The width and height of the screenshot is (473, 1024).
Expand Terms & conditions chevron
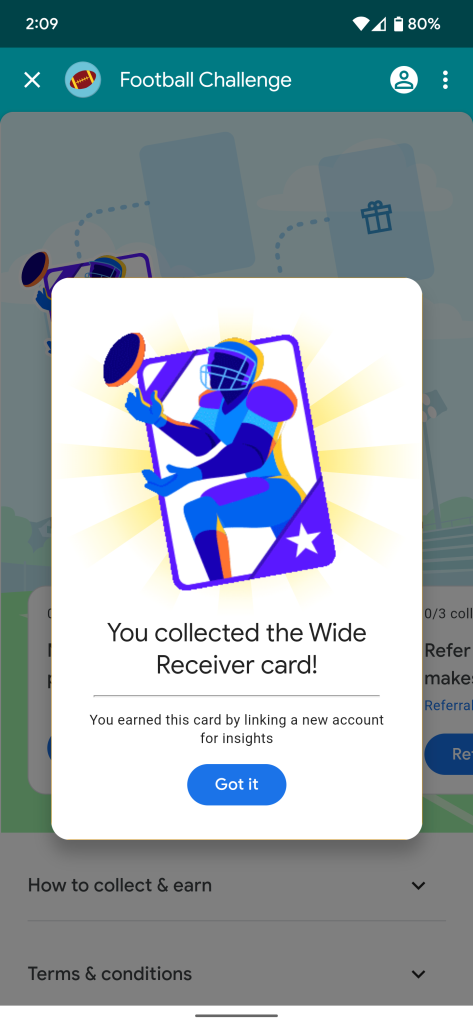click(x=418, y=974)
